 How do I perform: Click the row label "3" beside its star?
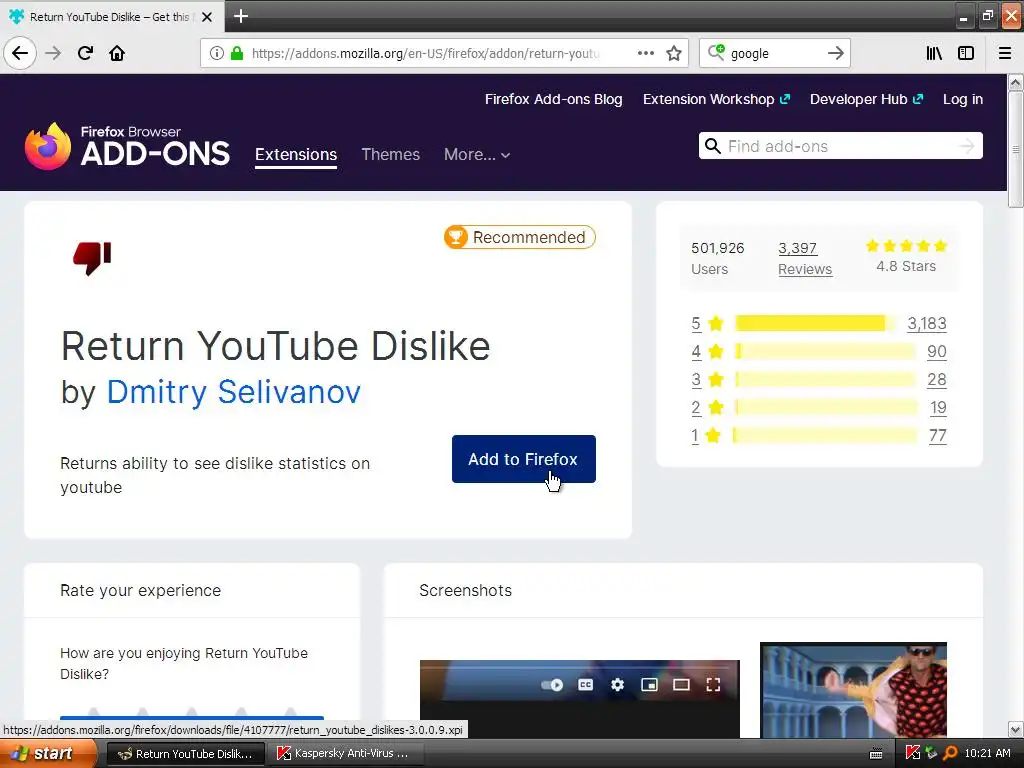pos(696,379)
